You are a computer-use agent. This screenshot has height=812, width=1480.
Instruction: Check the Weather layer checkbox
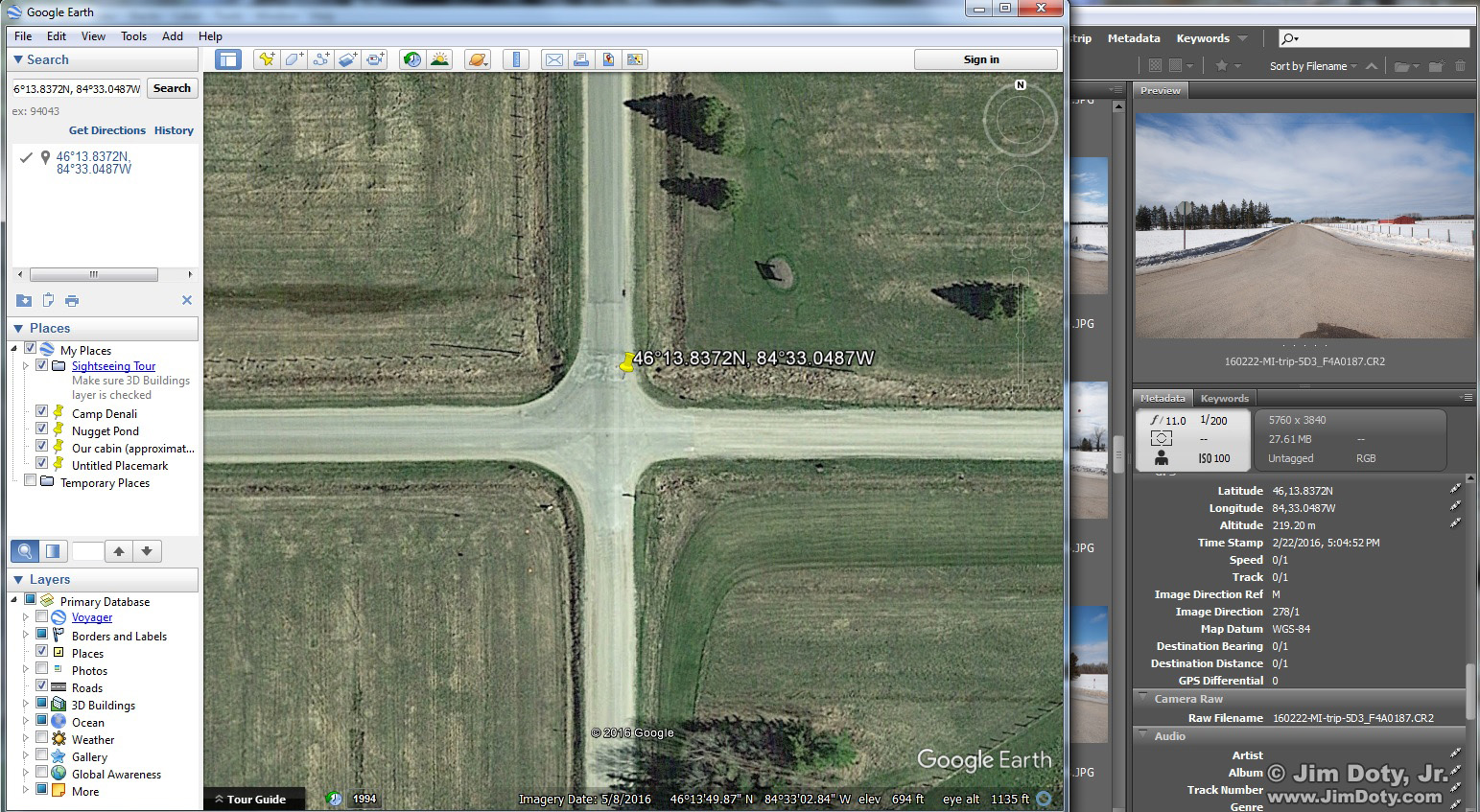click(x=42, y=738)
